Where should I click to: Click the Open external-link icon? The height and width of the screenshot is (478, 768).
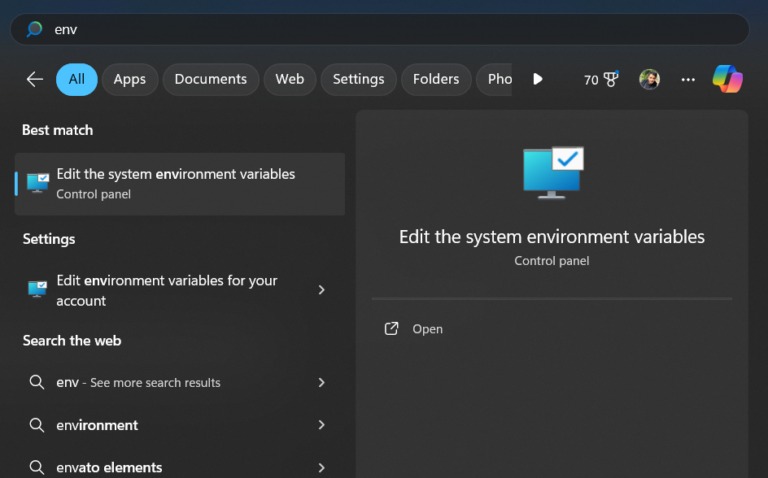point(392,328)
